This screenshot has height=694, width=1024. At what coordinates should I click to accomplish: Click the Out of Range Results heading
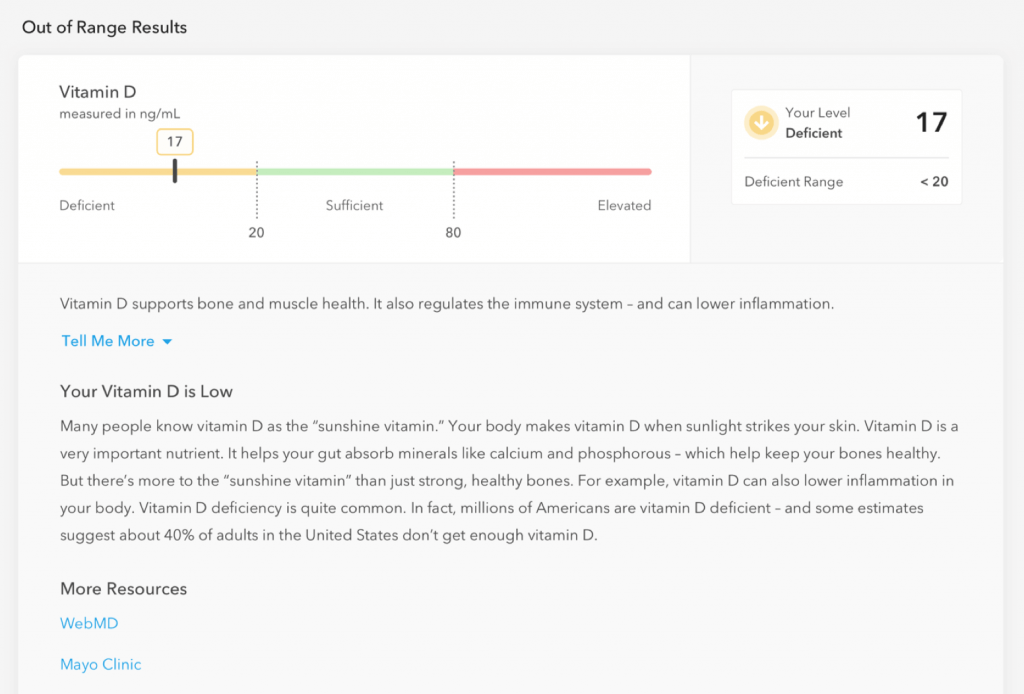(104, 27)
